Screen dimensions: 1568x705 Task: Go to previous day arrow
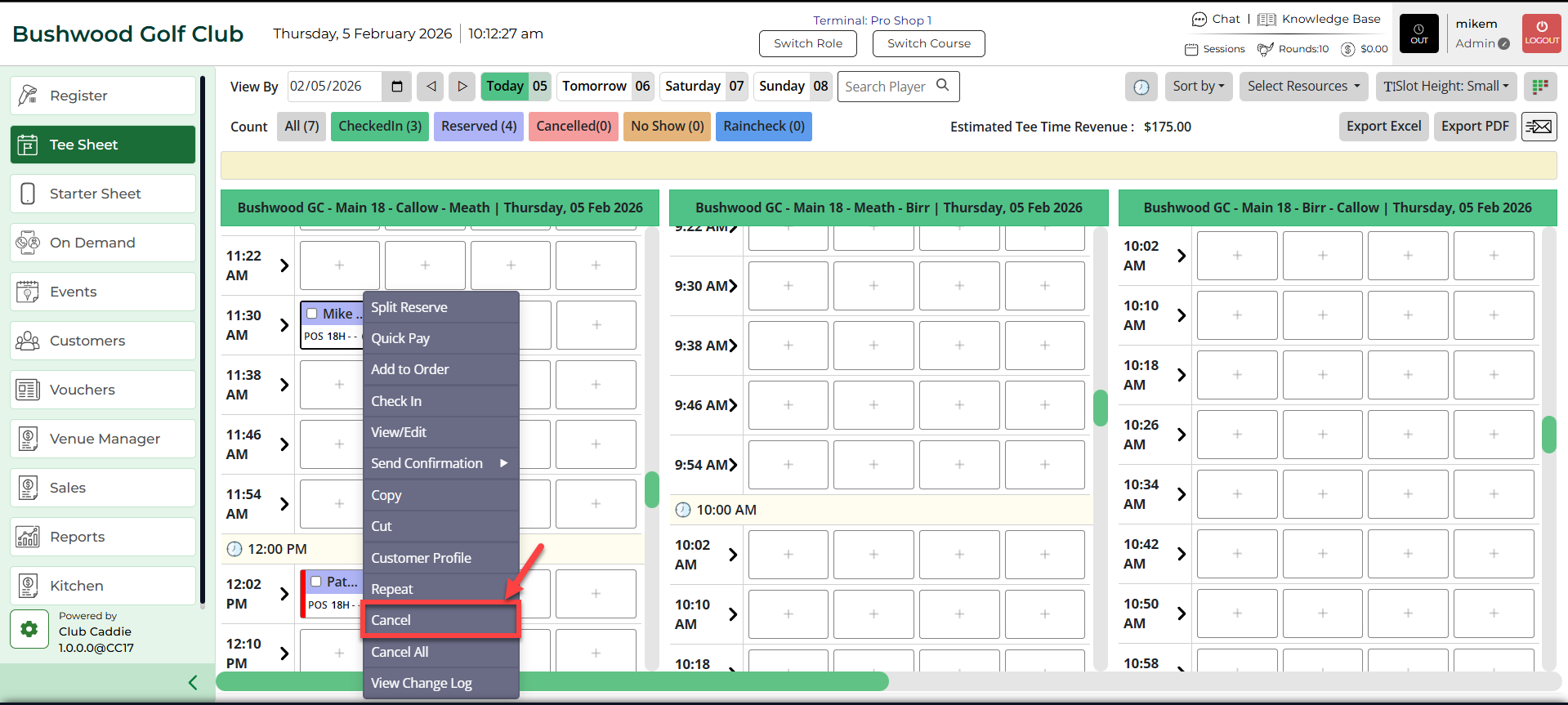coord(431,87)
